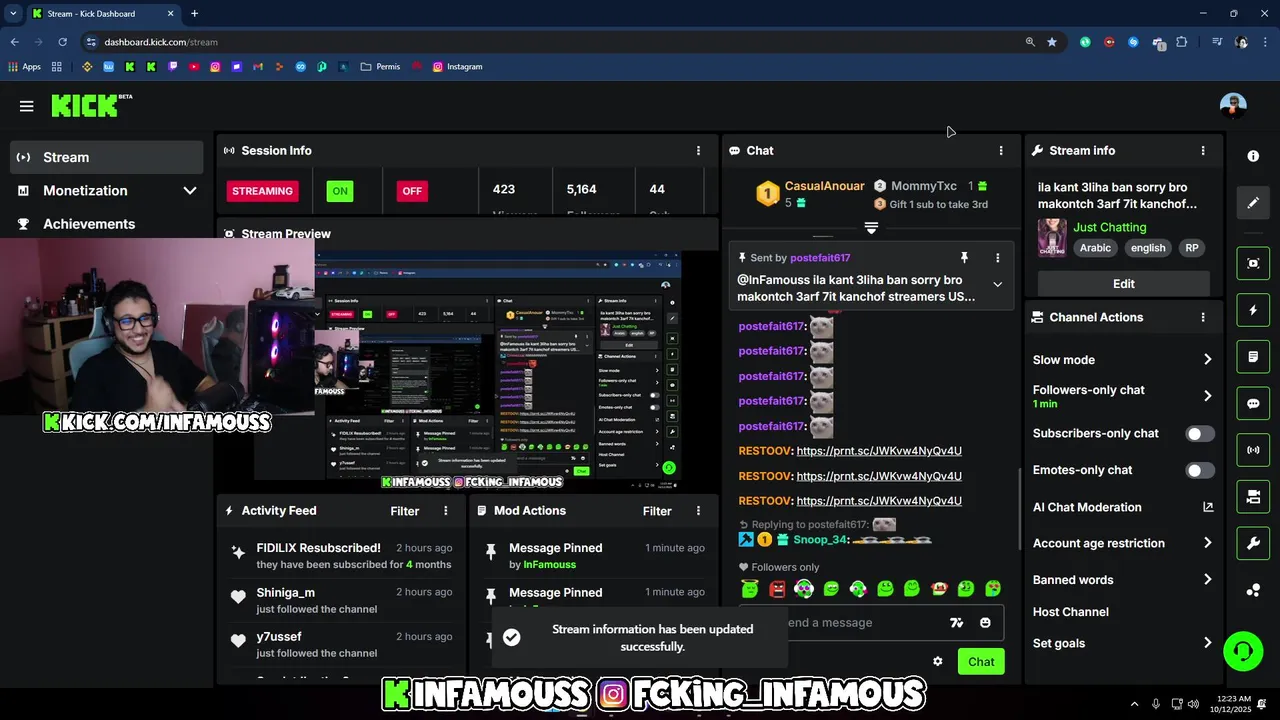This screenshot has height=720, width=1280.
Task: Reload the dashboard page
Action: point(62,42)
